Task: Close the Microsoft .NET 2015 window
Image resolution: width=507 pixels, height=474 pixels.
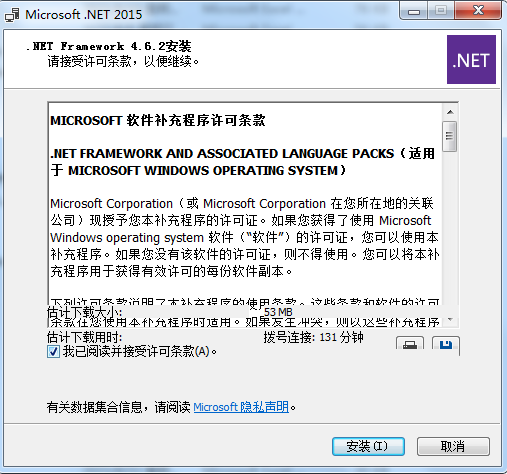Action: (x=479, y=11)
